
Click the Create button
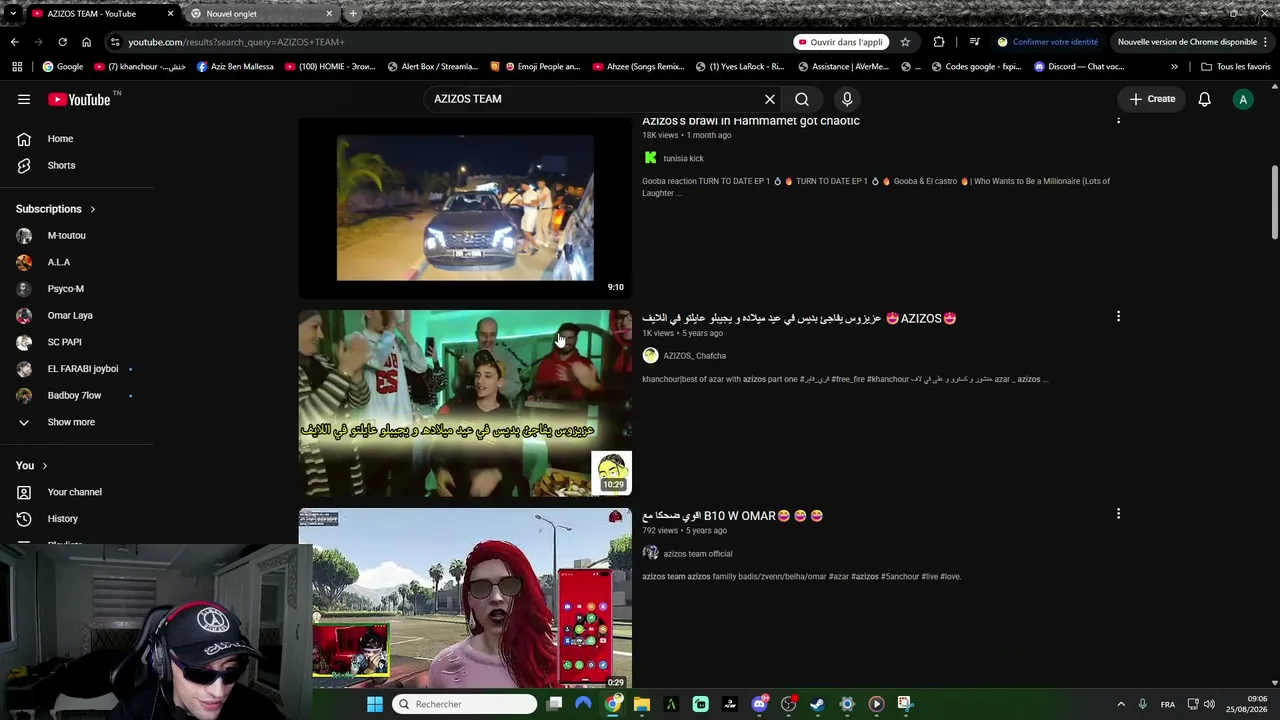1152,99
